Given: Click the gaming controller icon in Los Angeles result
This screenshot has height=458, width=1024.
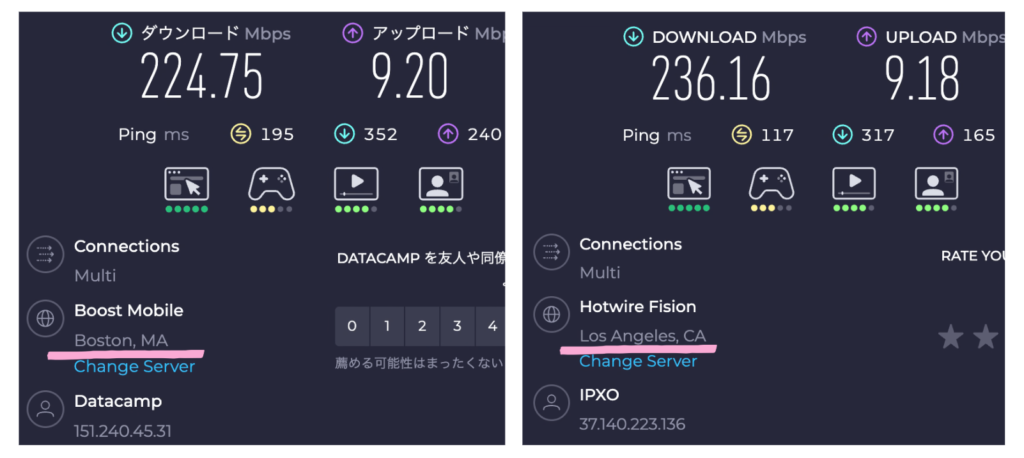Looking at the screenshot, I should [771, 183].
